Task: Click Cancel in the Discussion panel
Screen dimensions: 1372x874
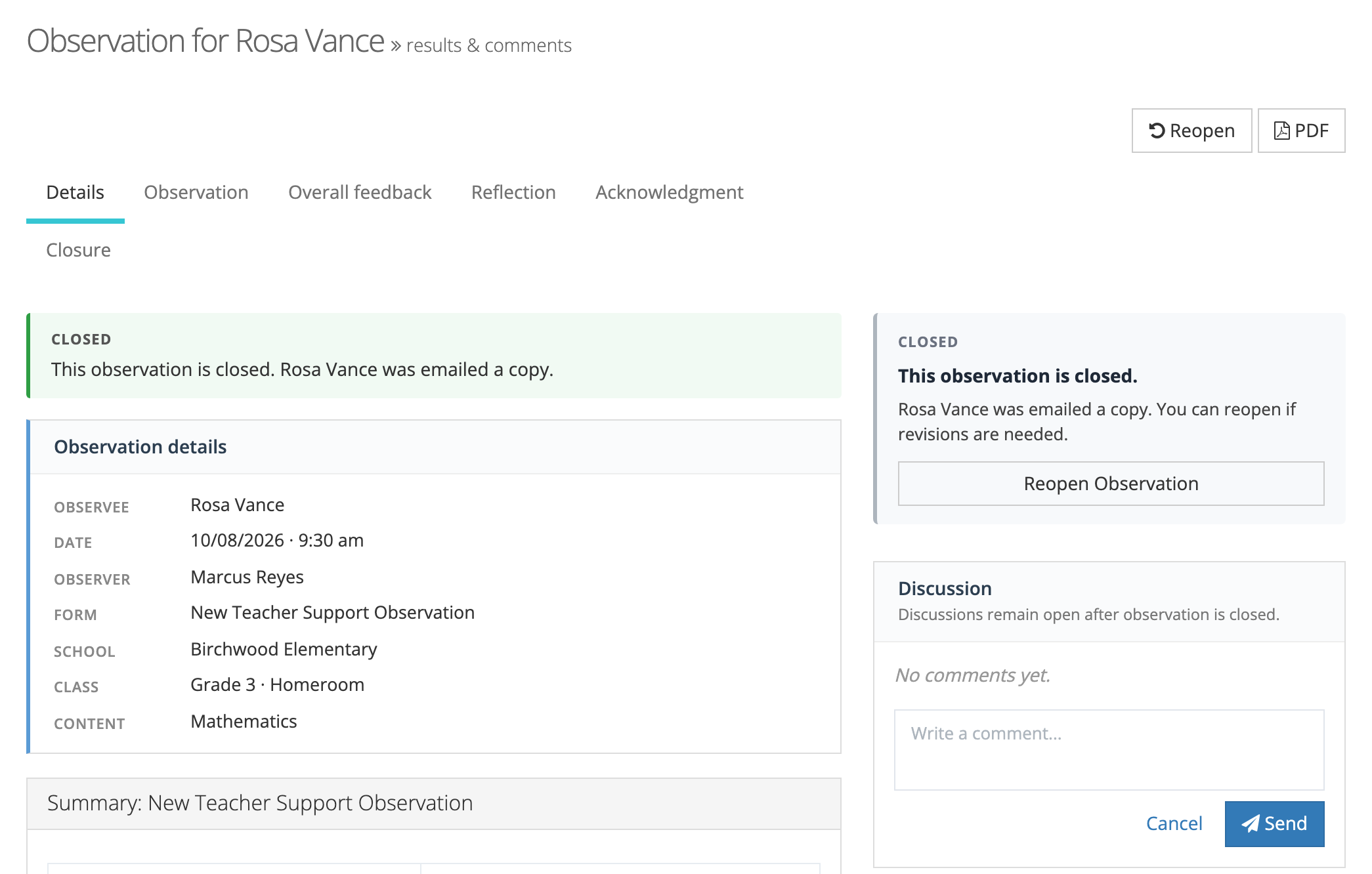Action: [x=1174, y=823]
